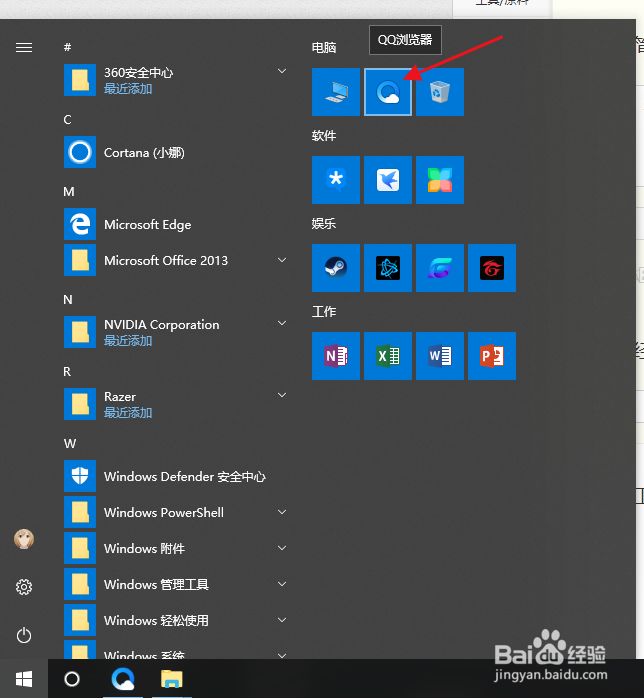Click the 软件 tile group header

[324, 136]
